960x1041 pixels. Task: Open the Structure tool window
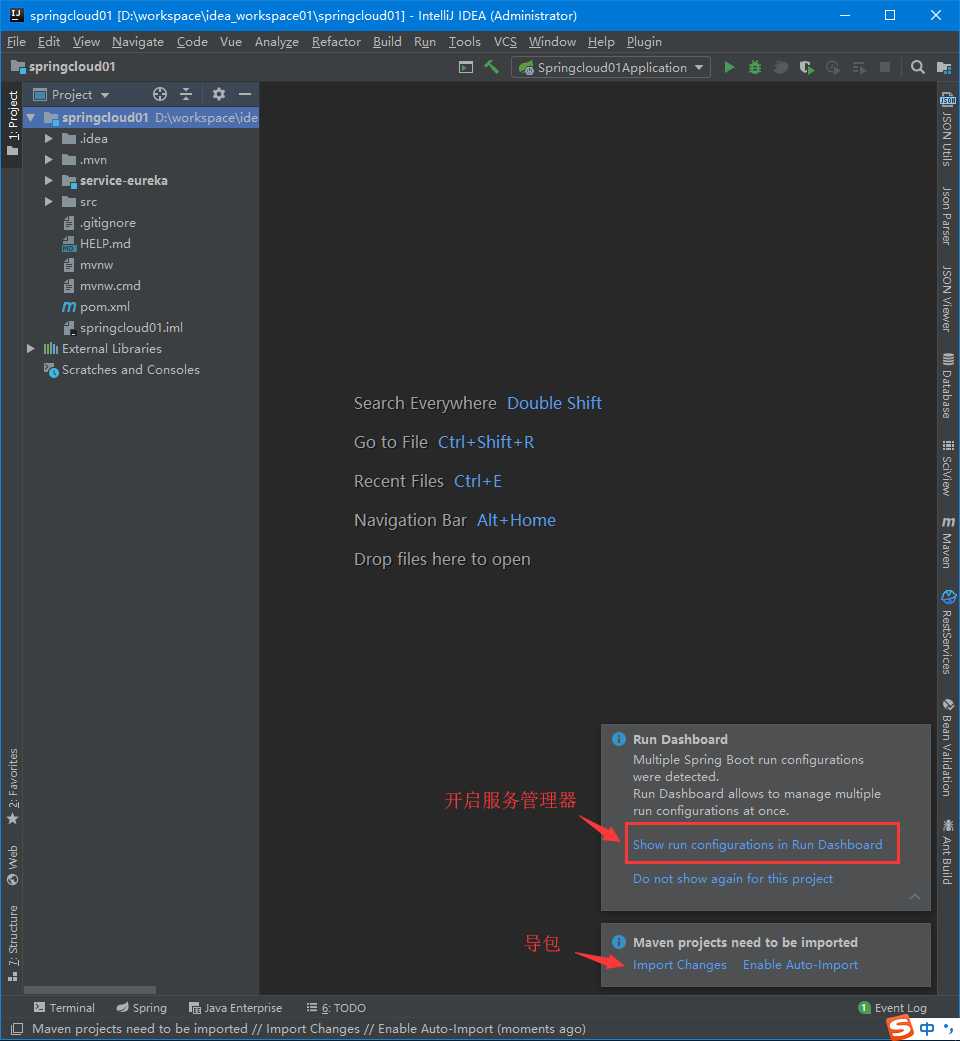coord(13,943)
